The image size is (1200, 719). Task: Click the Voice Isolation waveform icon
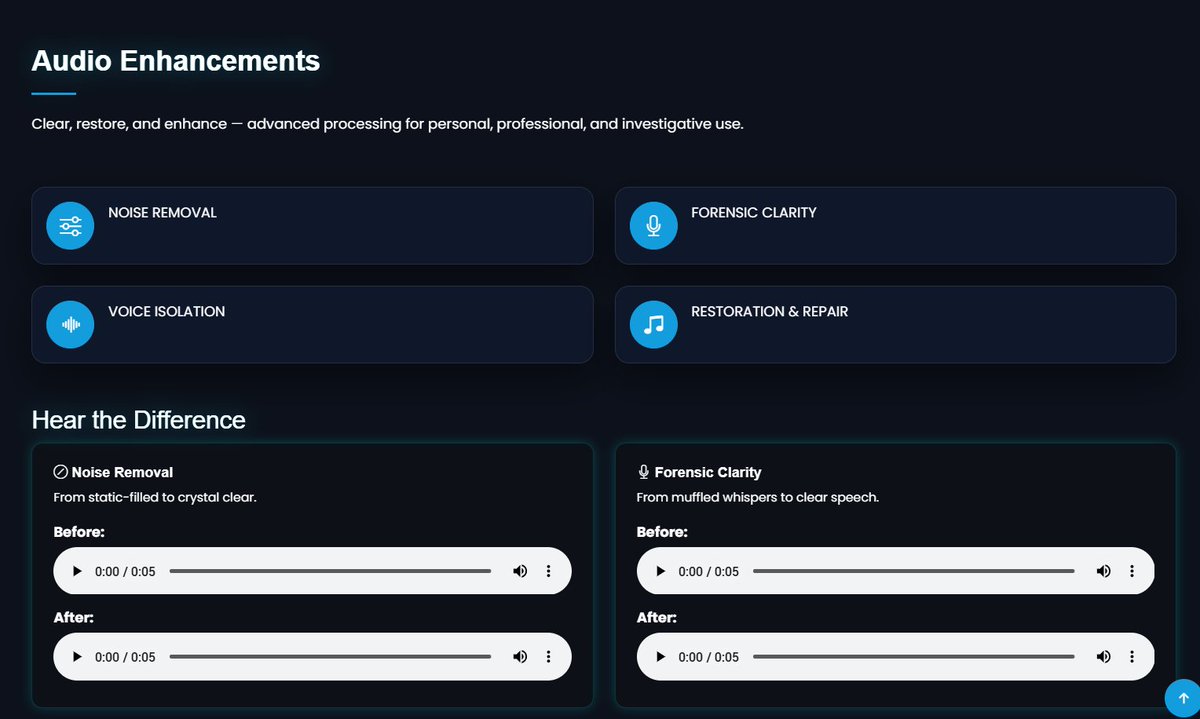(x=70, y=325)
